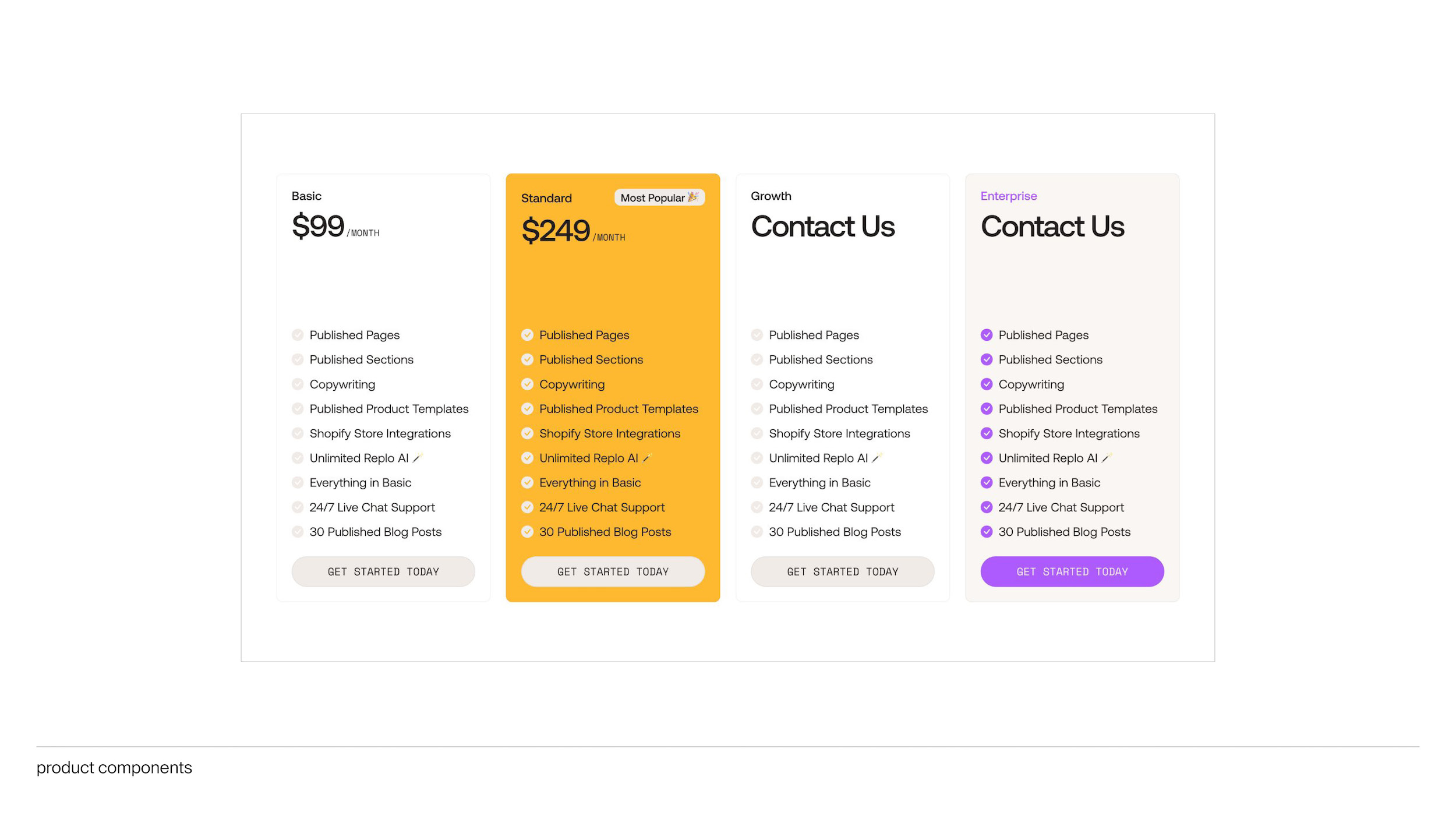
Task: Click purple checkmark beside 24/7 Live Chat Support Enterprise
Action: click(987, 507)
